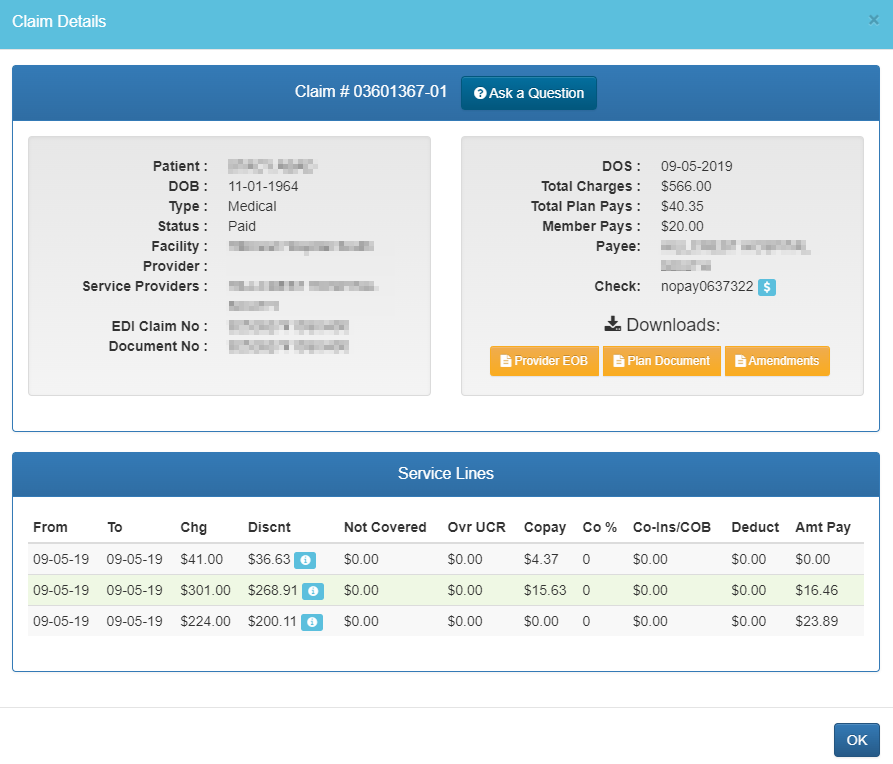Viewport: 893px width, 764px height.
Task: Click the Service Lines header
Action: pos(446,473)
